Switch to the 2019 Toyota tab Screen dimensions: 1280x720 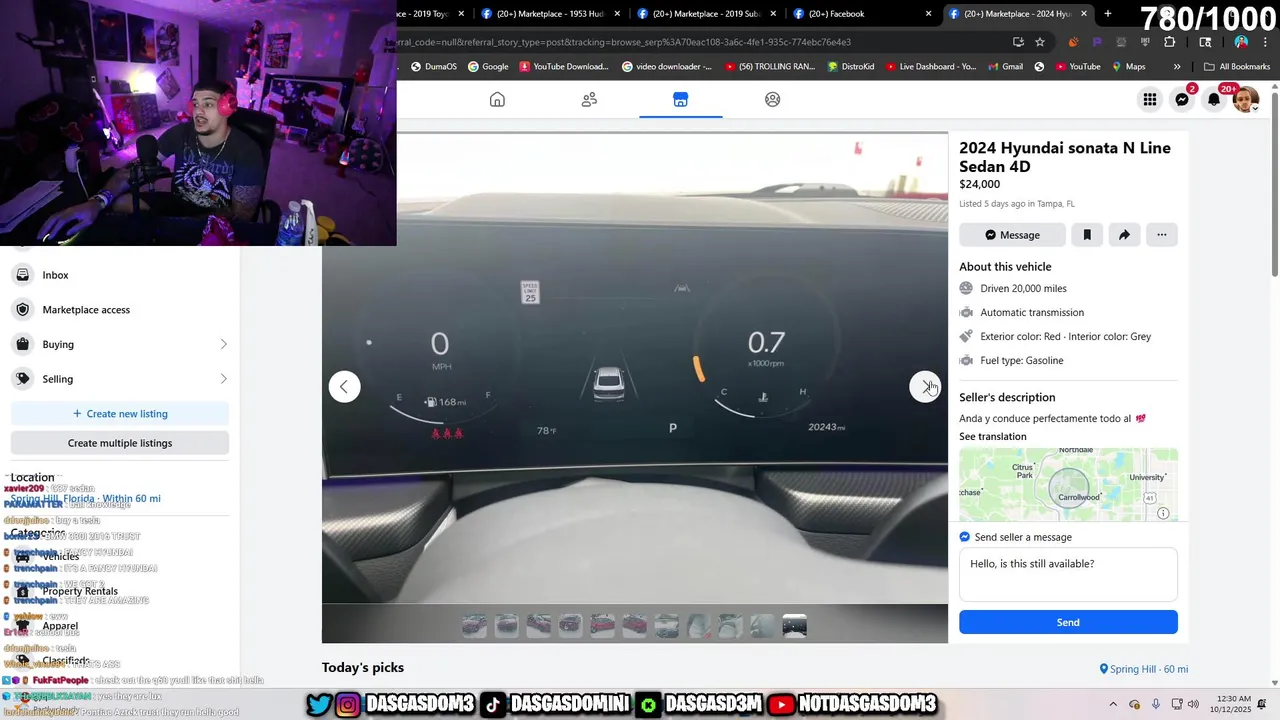(426, 14)
